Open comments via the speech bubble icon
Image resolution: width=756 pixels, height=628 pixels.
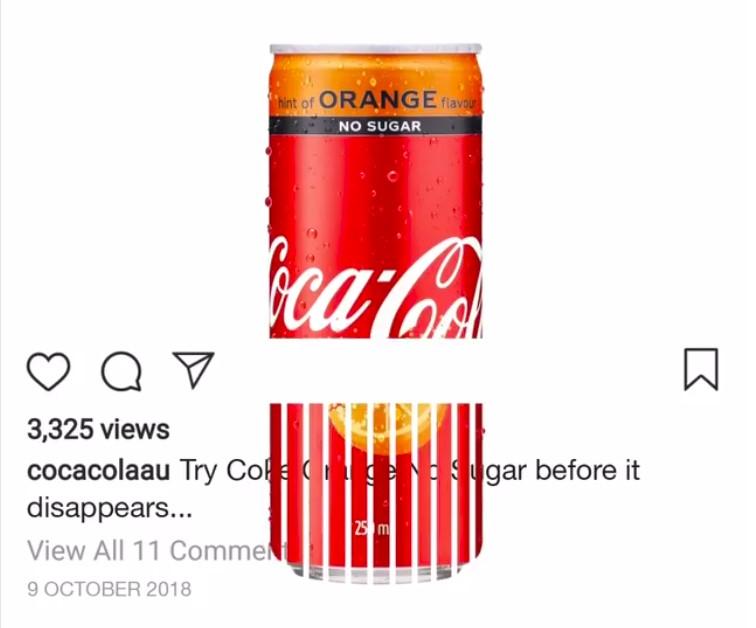click(122, 371)
